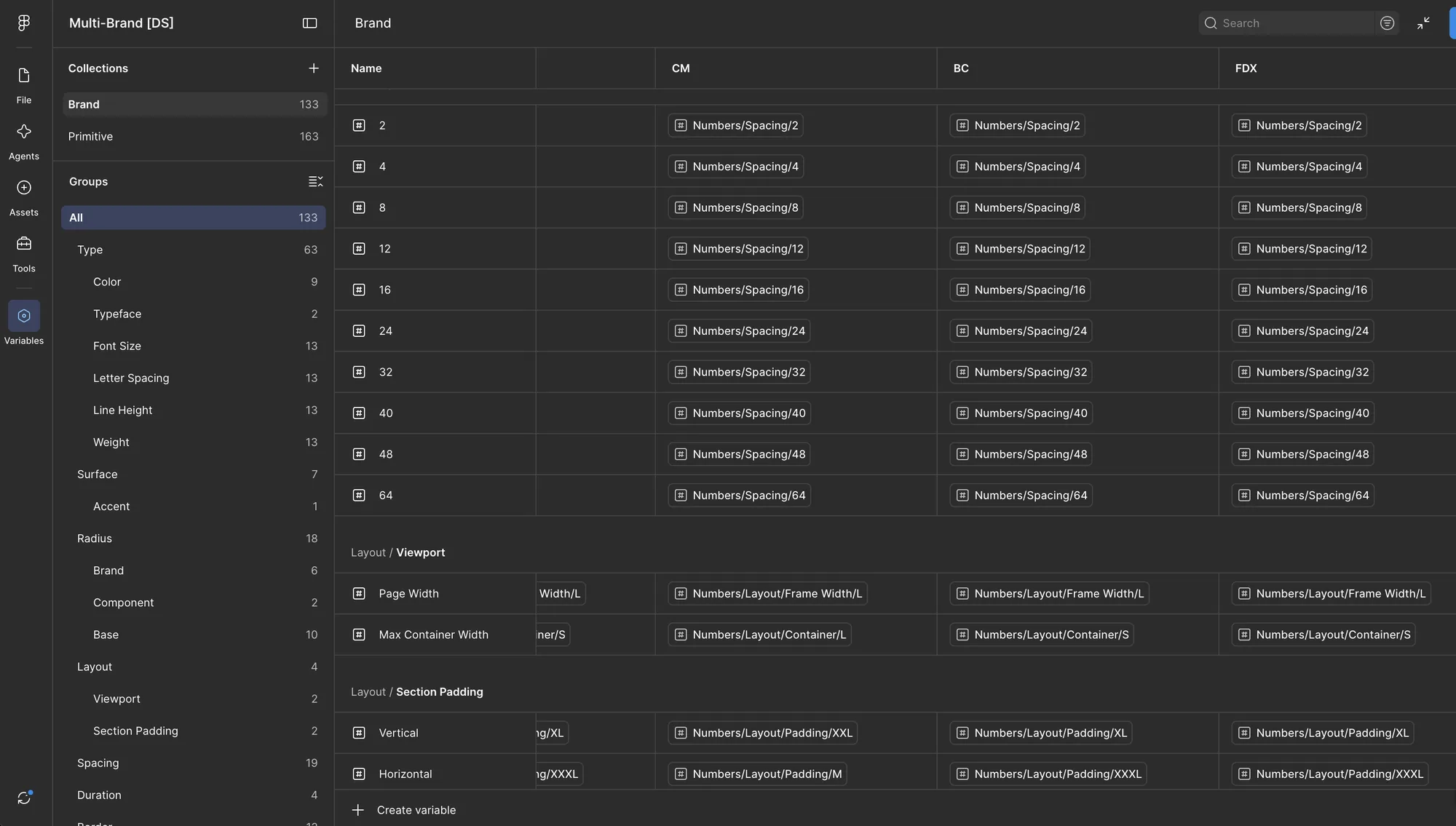Select the Variables panel icon
Image resolution: width=1456 pixels, height=826 pixels.
click(24, 316)
